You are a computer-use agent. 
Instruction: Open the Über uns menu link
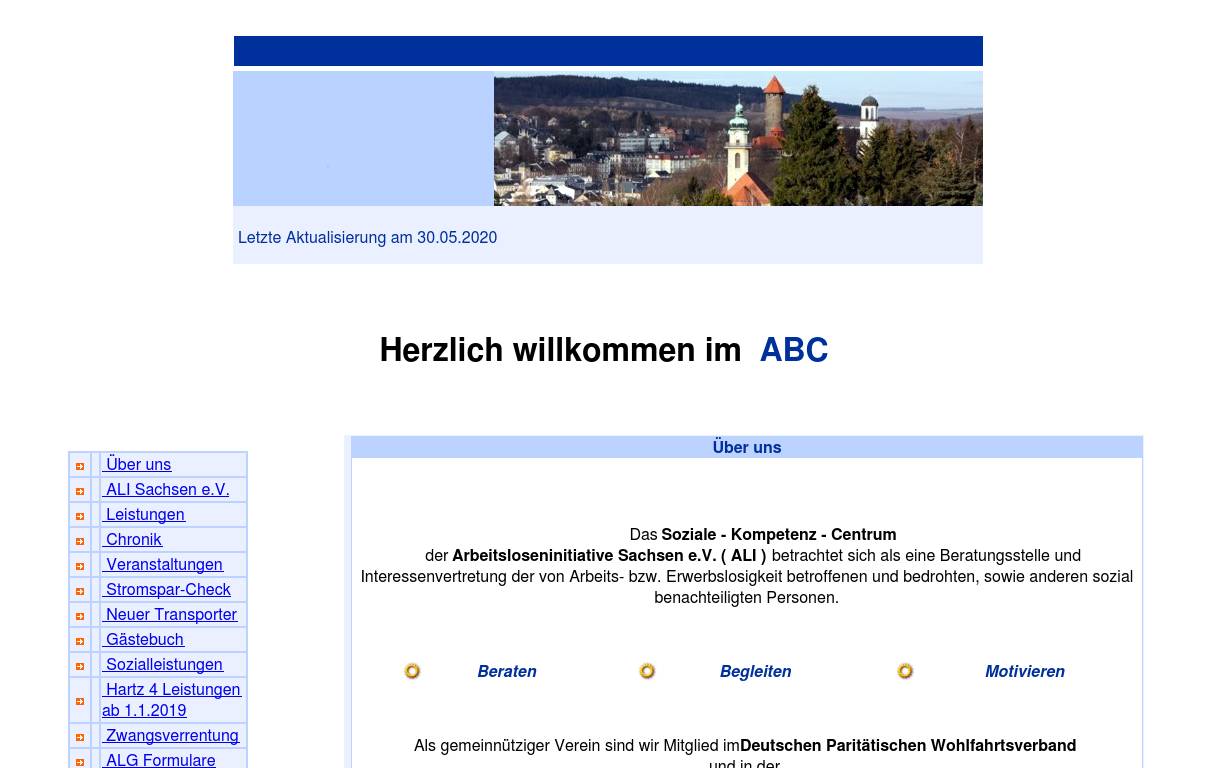138,464
